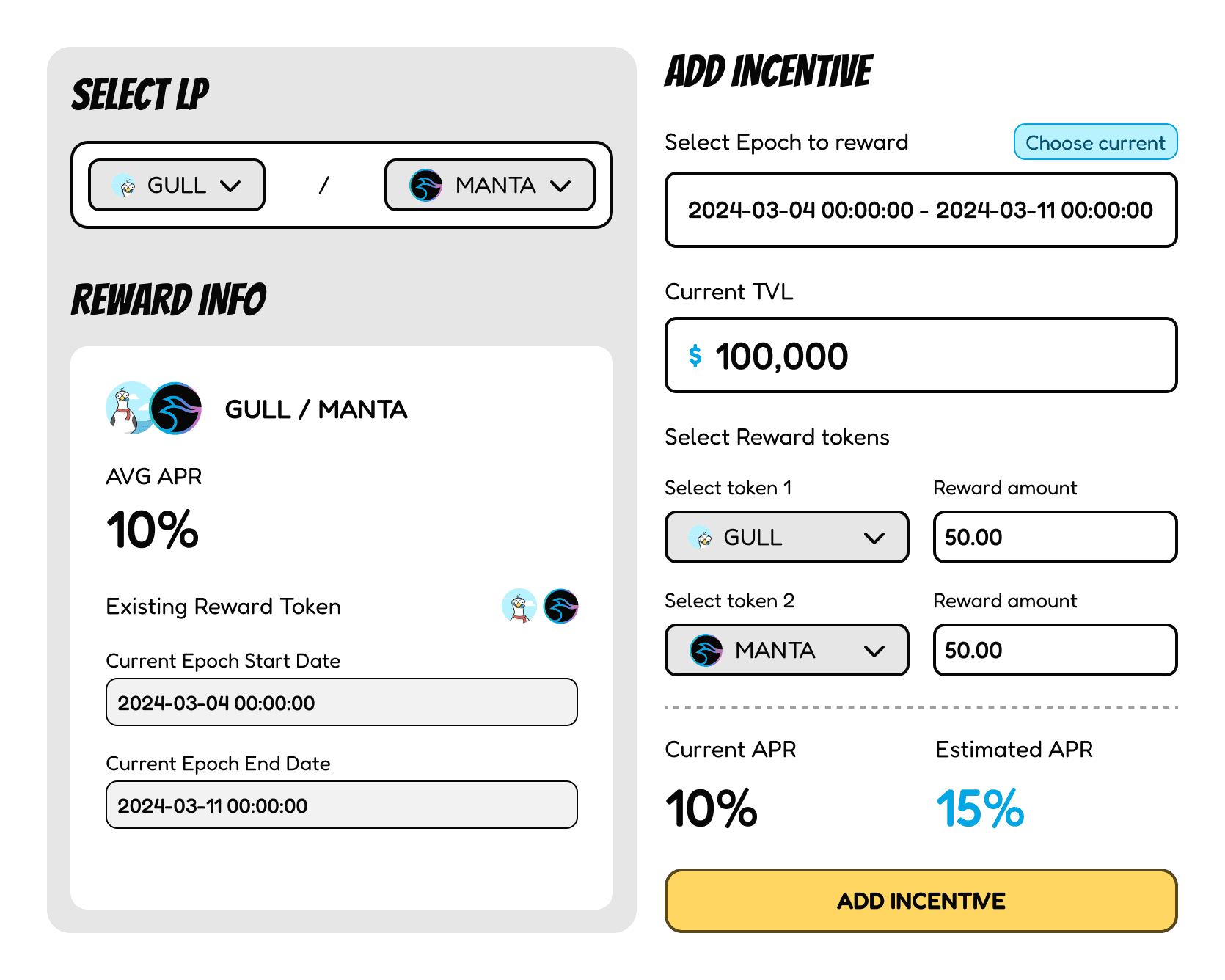Toggle selection of the epoch date range field
The image size is (1225, 980).
[921, 211]
